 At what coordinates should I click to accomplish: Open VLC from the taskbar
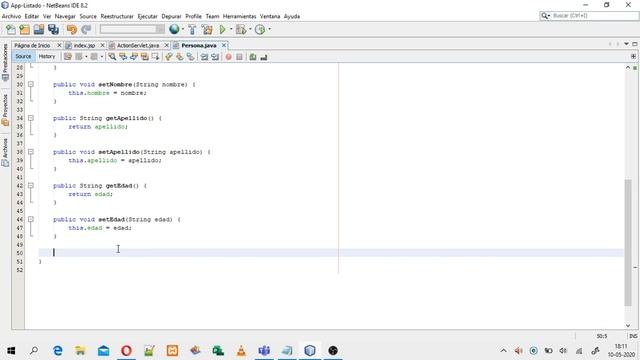click(x=241, y=351)
